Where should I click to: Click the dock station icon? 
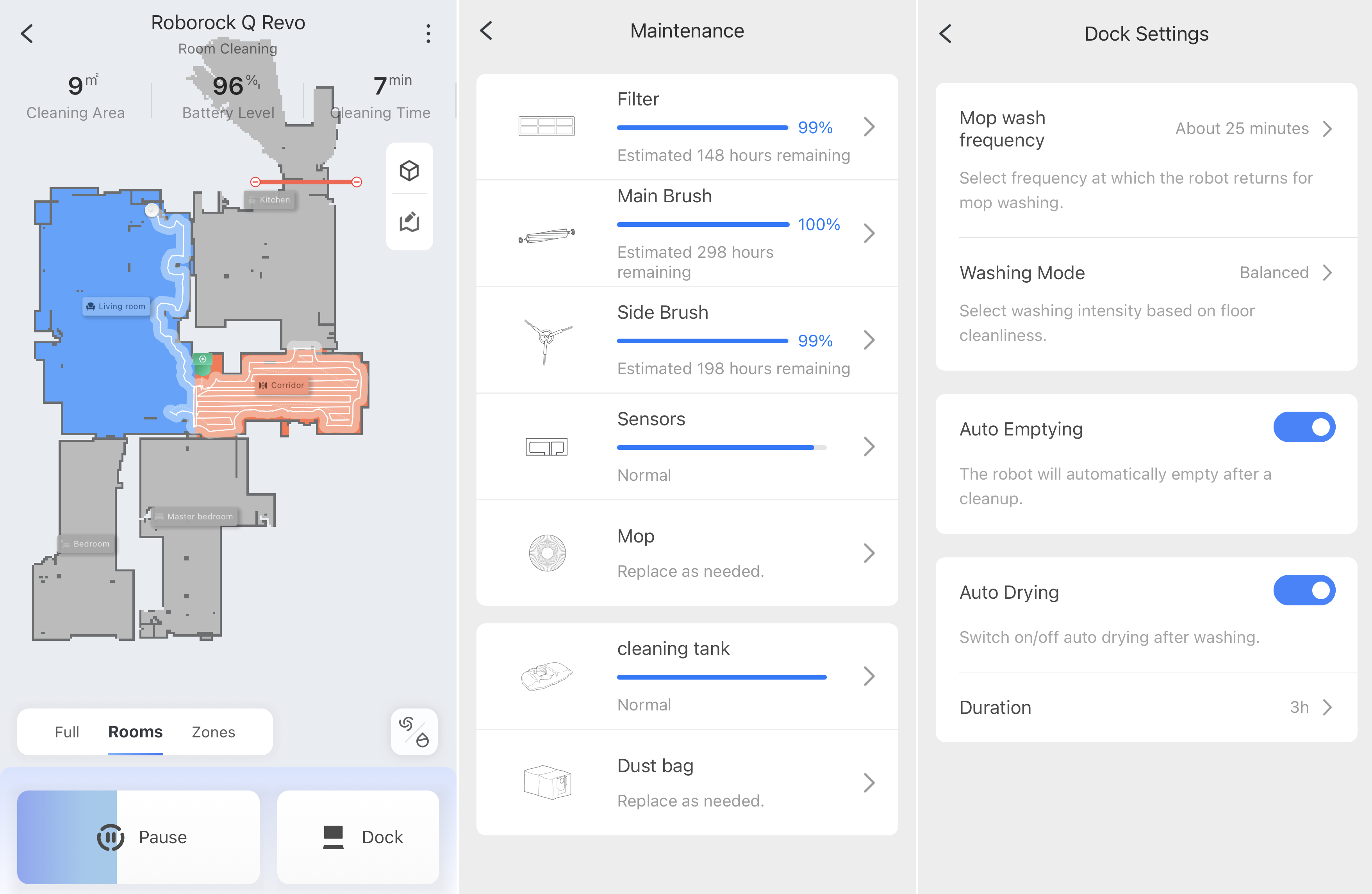(333, 837)
